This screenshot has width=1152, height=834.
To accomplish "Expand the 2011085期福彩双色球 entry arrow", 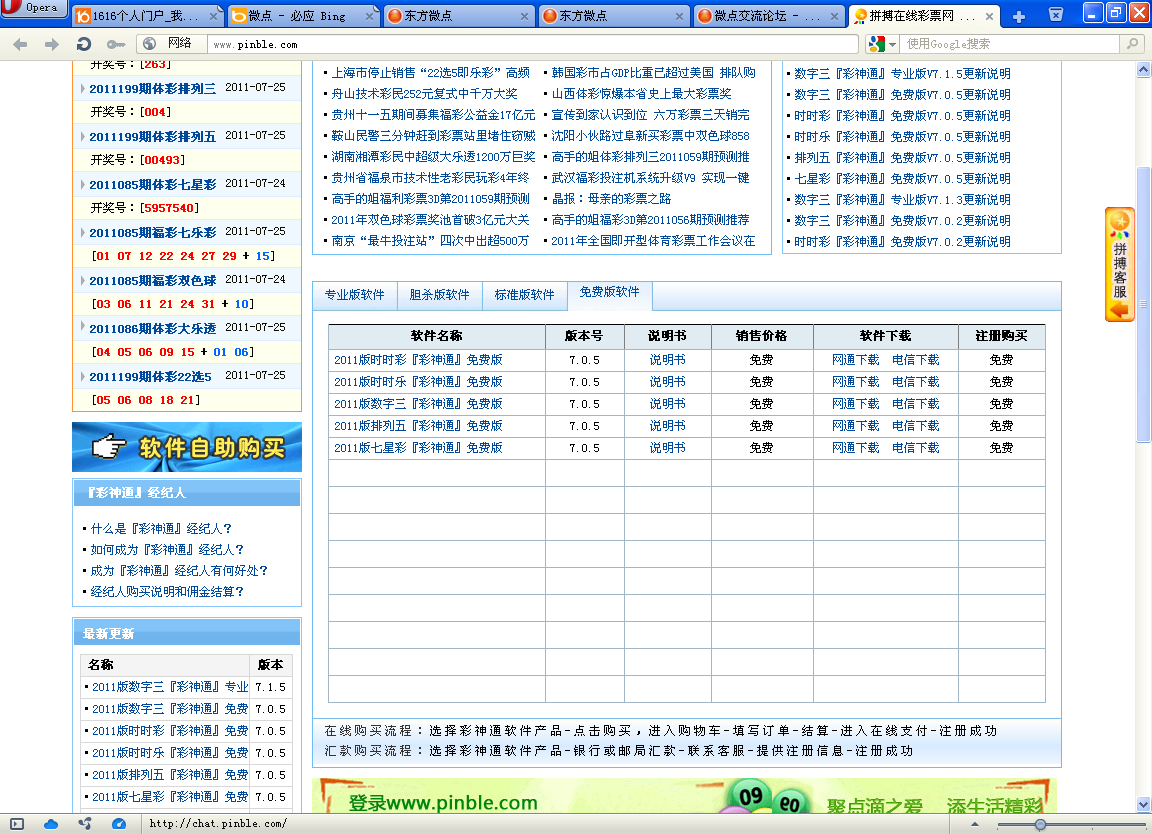I will click(x=82, y=280).
